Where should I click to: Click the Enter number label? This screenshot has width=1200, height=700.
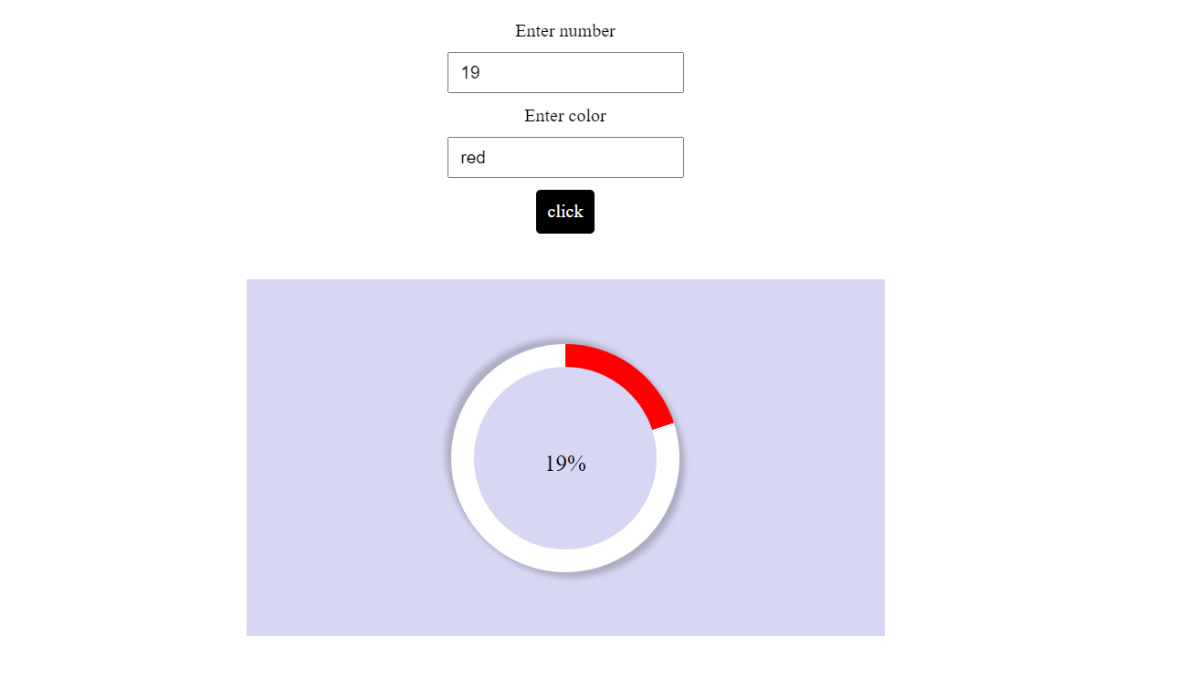click(x=565, y=31)
